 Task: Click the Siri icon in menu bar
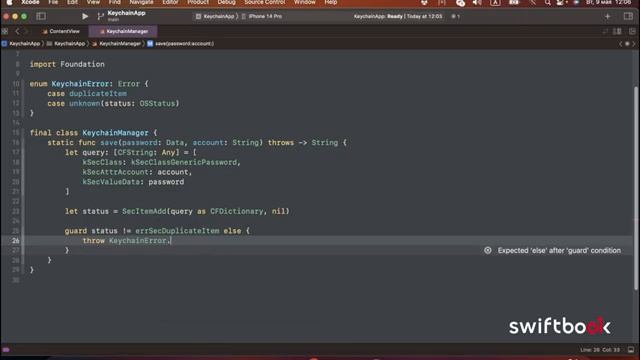576,2
